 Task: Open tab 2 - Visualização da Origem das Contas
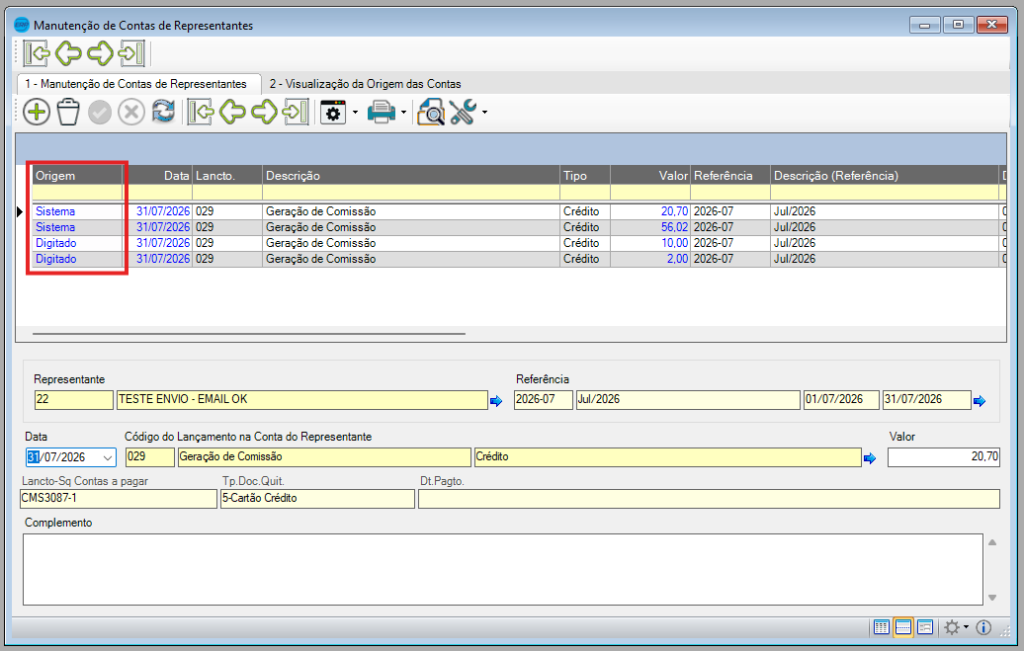(x=365, y=84)
